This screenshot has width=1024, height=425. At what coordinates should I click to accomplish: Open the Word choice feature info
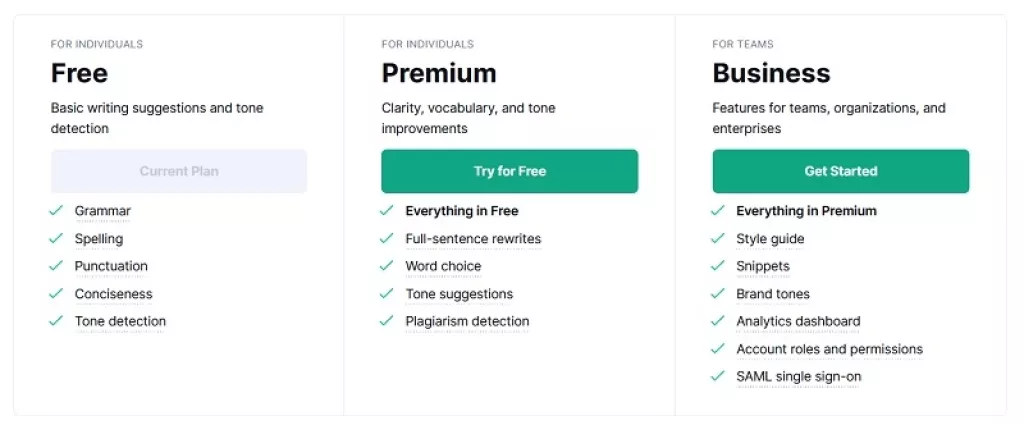pos(443,266)
